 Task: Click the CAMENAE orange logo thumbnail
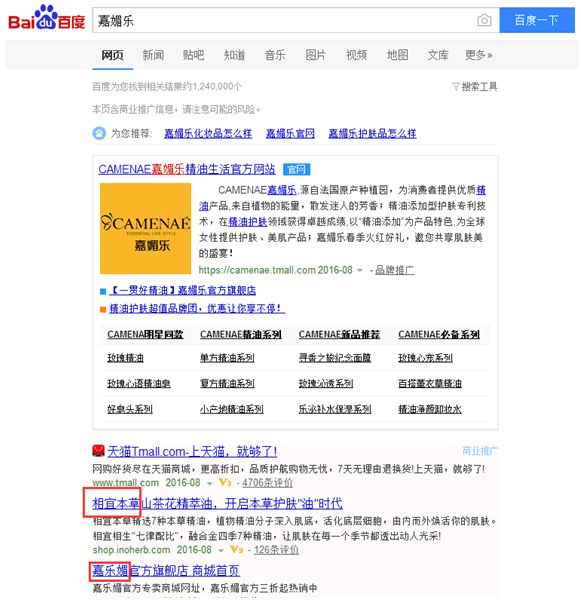click(x=145, y=228)
